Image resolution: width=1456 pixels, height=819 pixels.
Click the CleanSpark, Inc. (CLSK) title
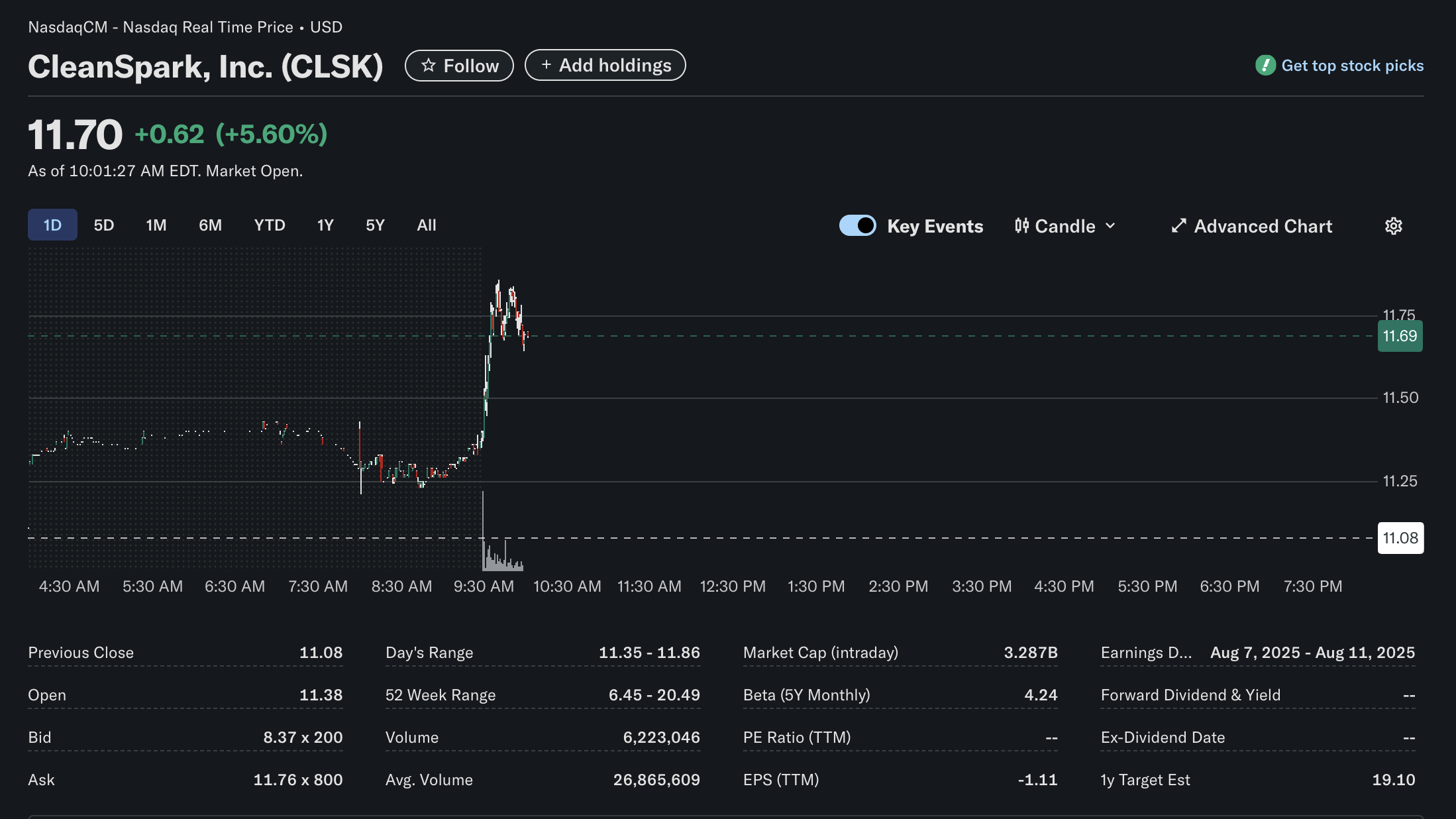point(205,66)
